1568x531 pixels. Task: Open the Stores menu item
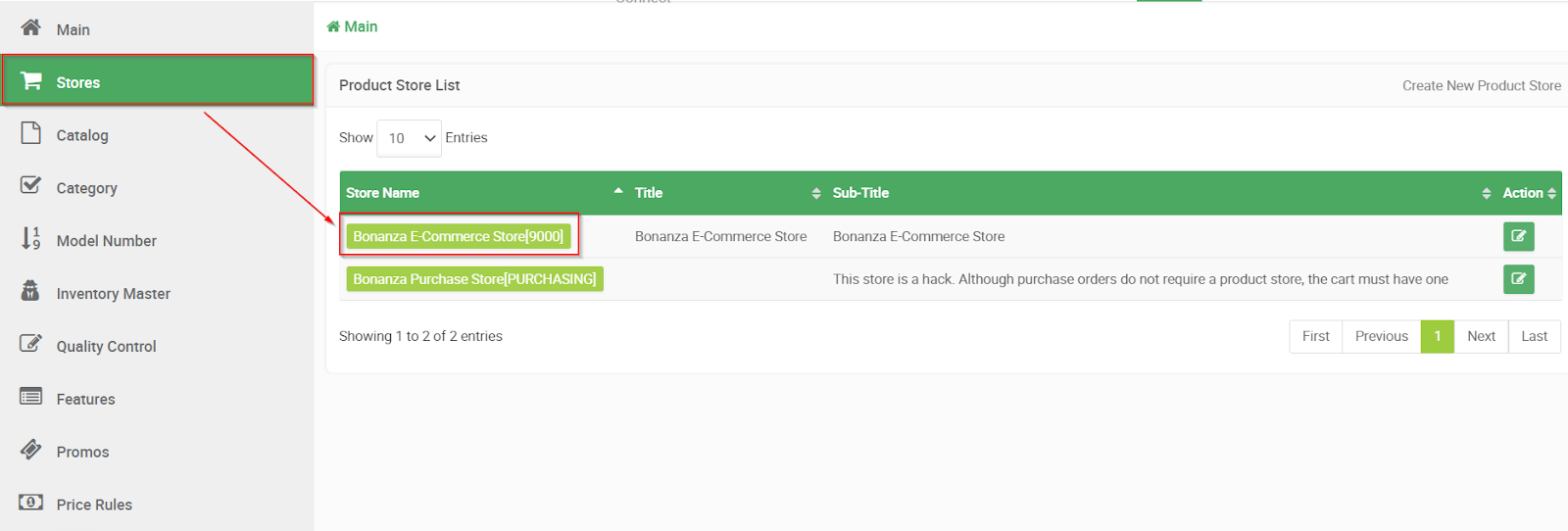point(157,80)
